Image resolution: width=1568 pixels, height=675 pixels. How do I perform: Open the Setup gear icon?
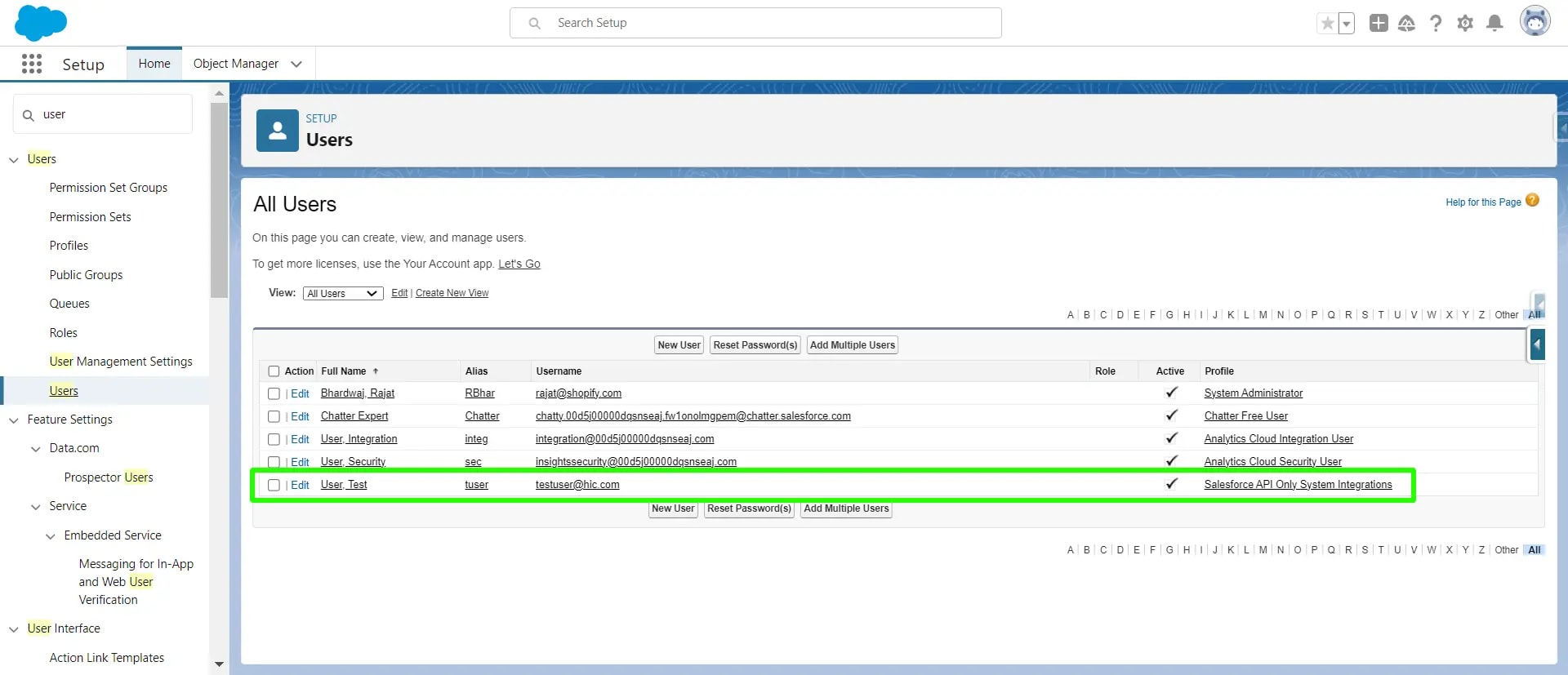coord(1465,24)
